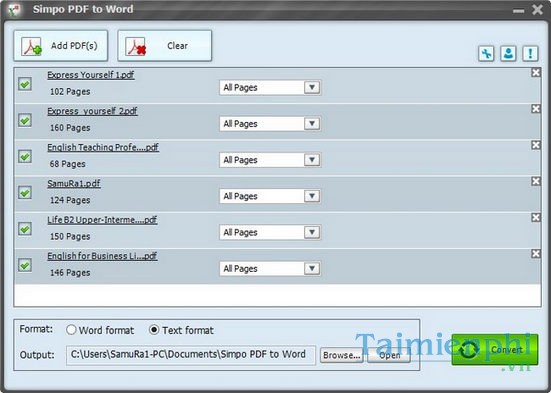Toggle SamuRa1.pdf checkbox
Image resolution: width=551 pixels, height=393 pixels.
[x=25, y=193]
